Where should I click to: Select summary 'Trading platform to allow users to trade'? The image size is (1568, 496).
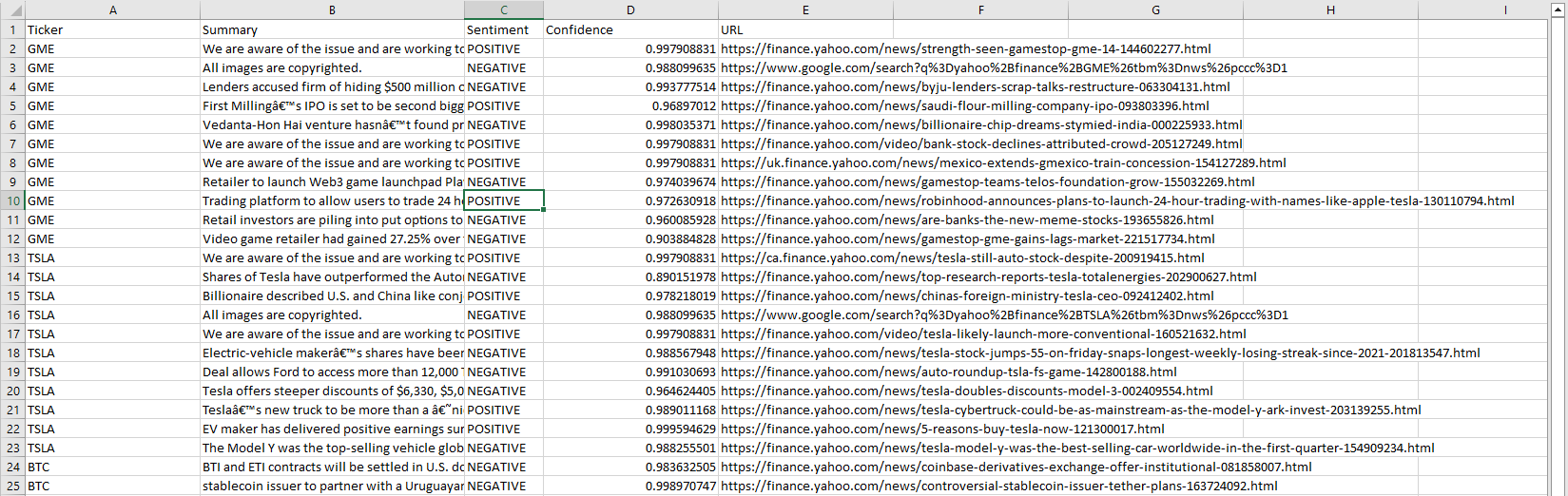point(332,200)
